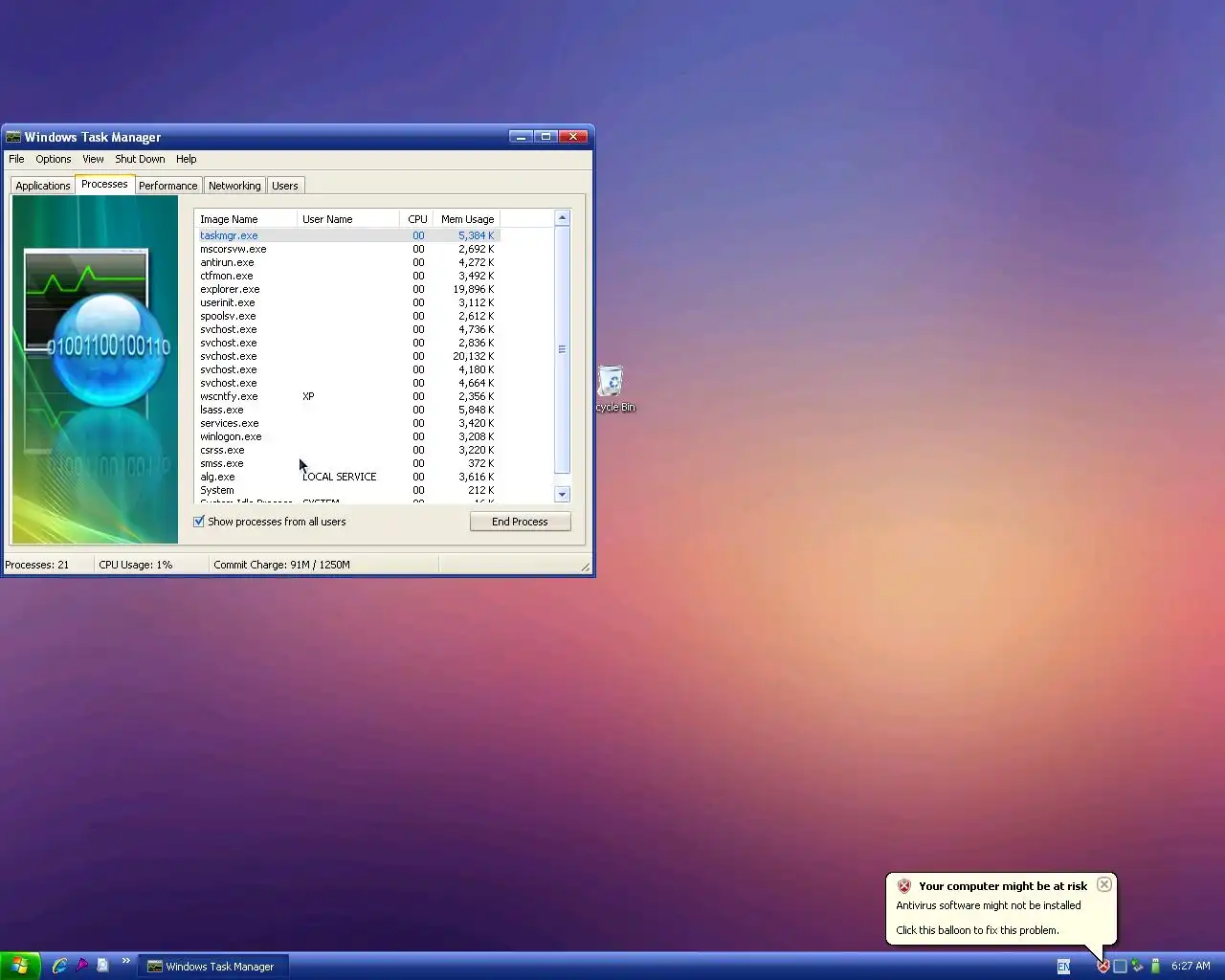Select the antirun.exe process
Image resolution: width=1225 pixels, height=980 pixels.
pyautogui.click(x=347, y=262)
